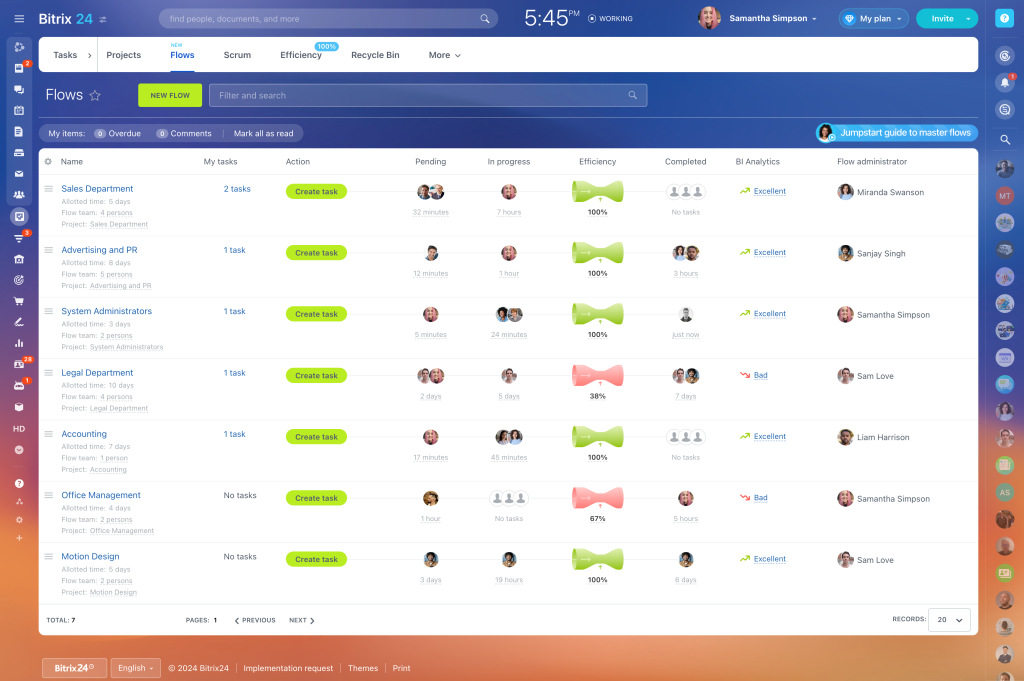Open the BI Analytics chart icon

19,345
